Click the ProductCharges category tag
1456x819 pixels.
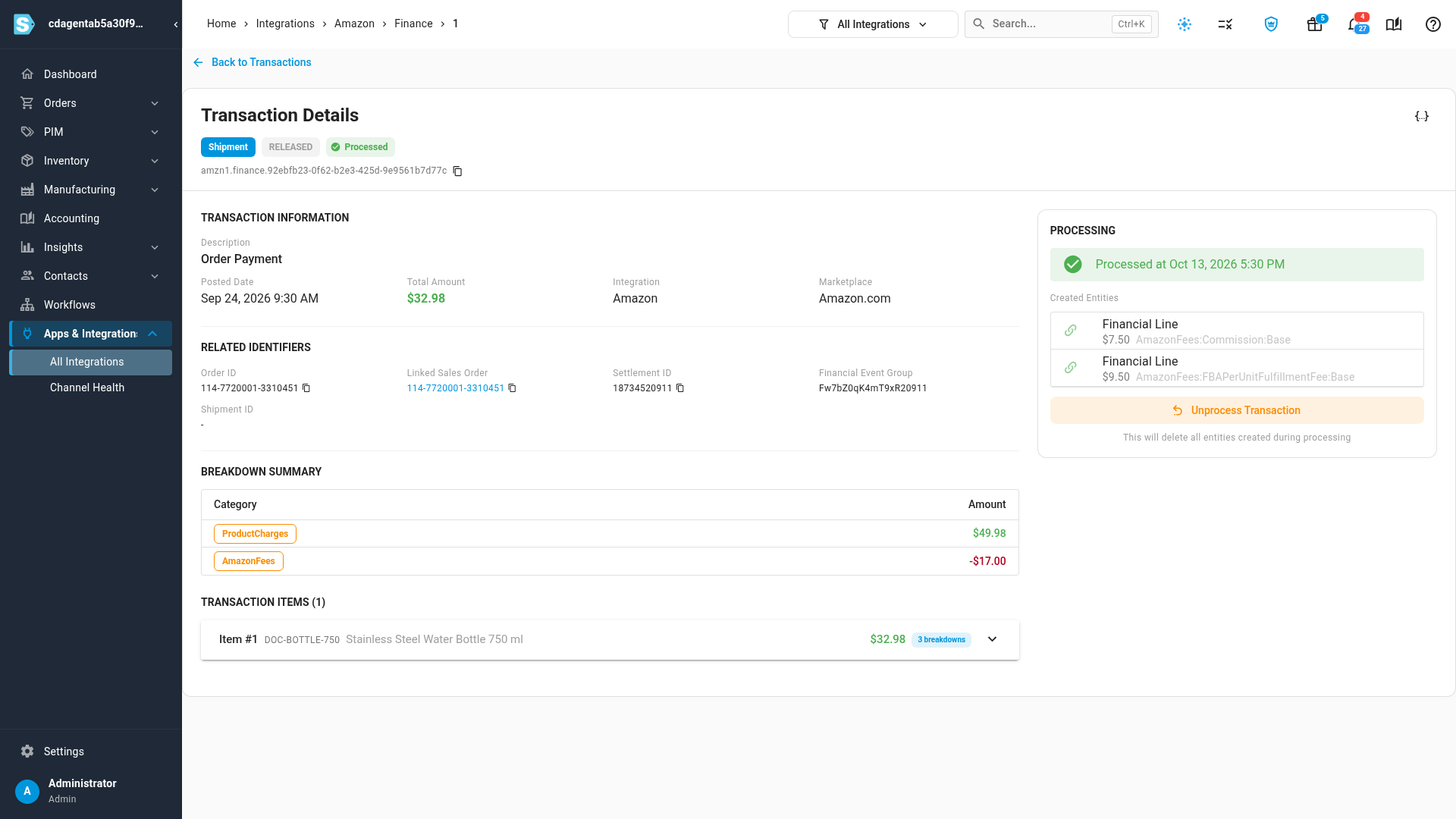click(255, 534)
